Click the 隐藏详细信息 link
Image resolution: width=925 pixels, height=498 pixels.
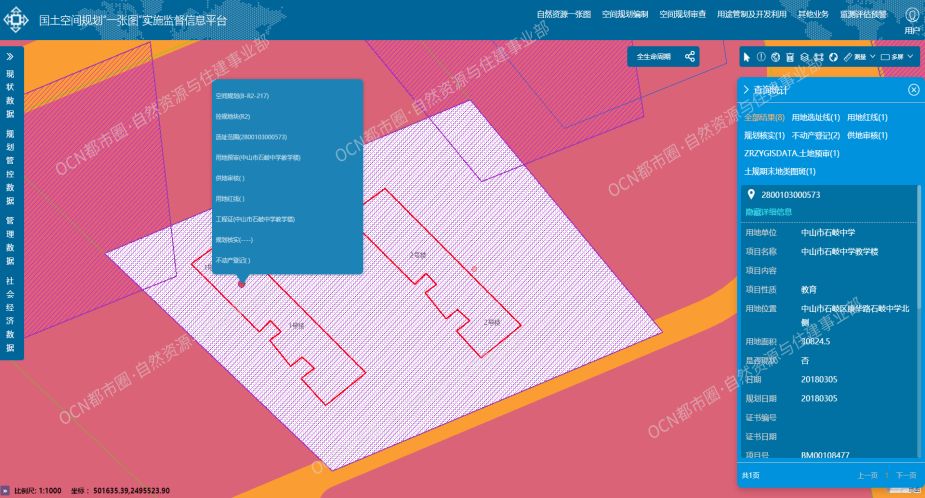769,212
